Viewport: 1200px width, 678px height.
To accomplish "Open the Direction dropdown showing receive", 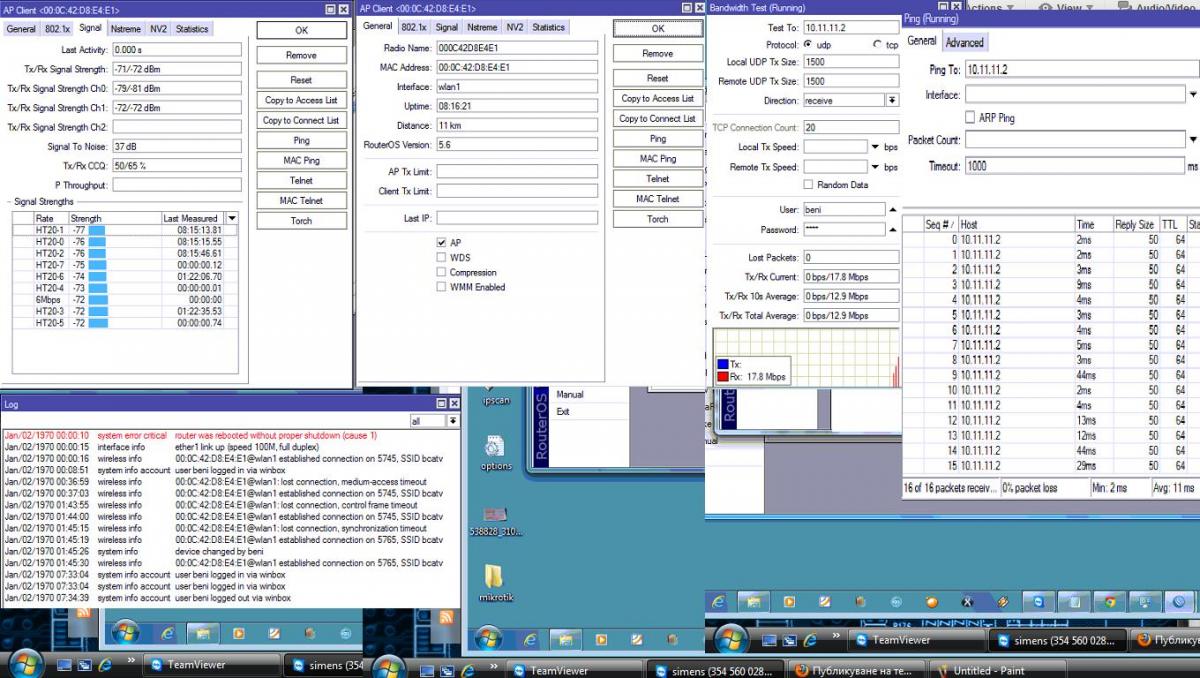I will click(891, 100).
